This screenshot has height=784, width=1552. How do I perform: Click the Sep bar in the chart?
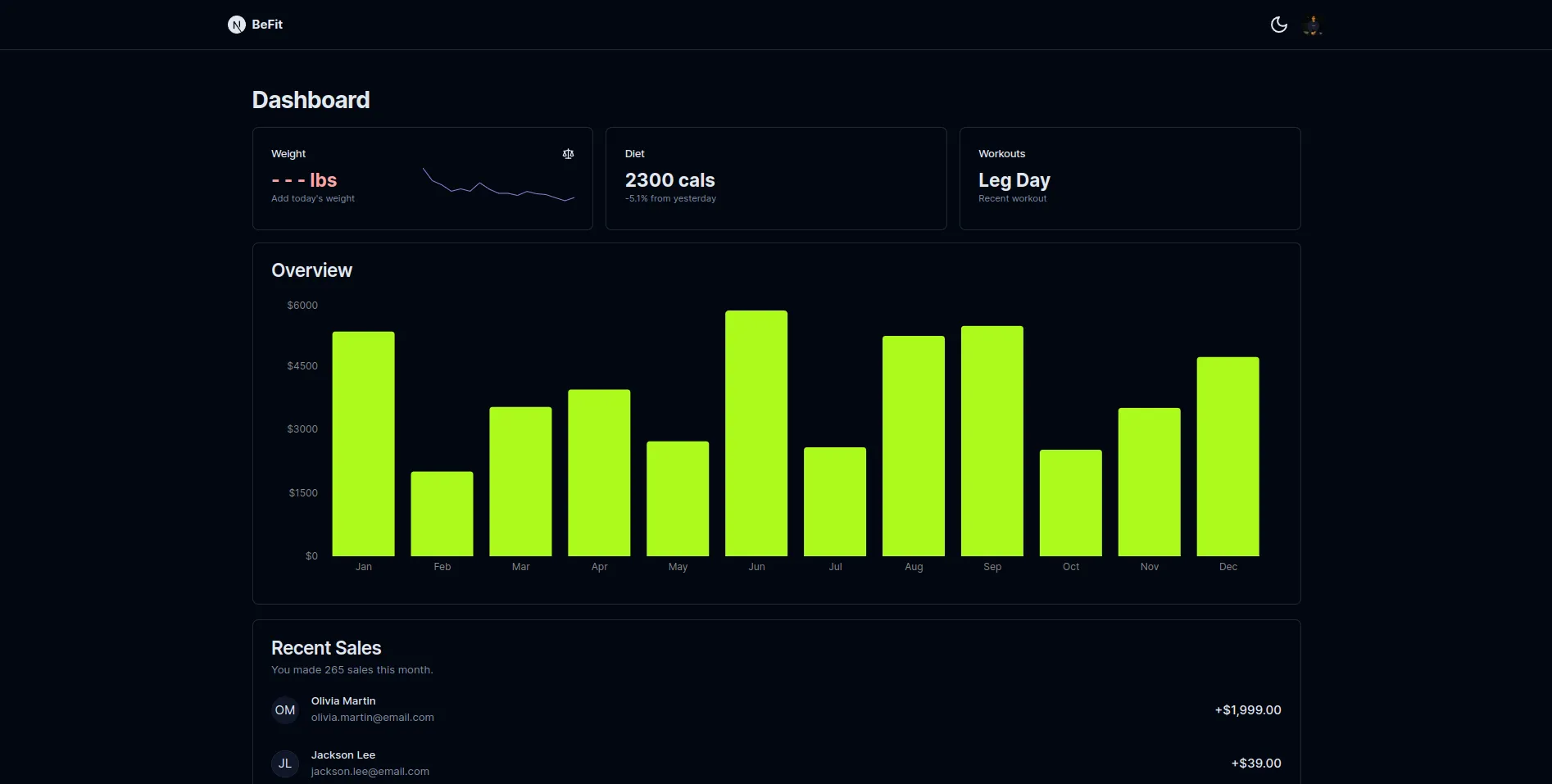[x=992, y=441]
